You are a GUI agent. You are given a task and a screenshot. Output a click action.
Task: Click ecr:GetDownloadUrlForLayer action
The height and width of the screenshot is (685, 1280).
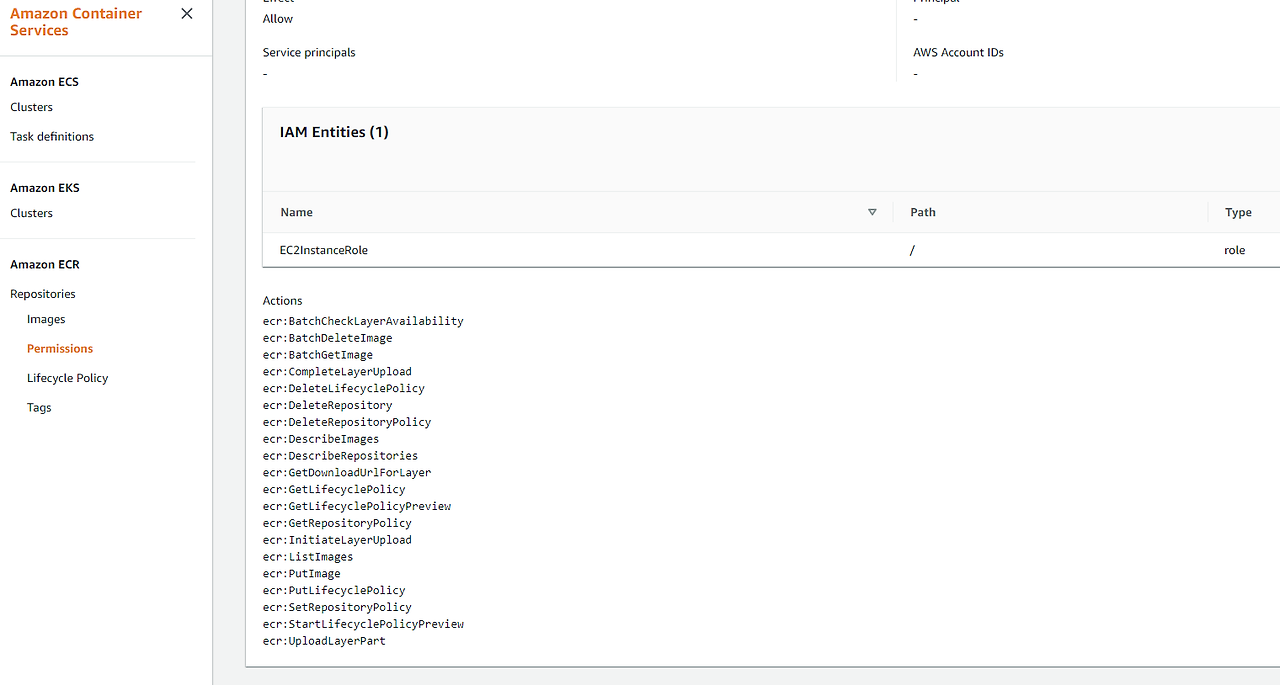347,472
